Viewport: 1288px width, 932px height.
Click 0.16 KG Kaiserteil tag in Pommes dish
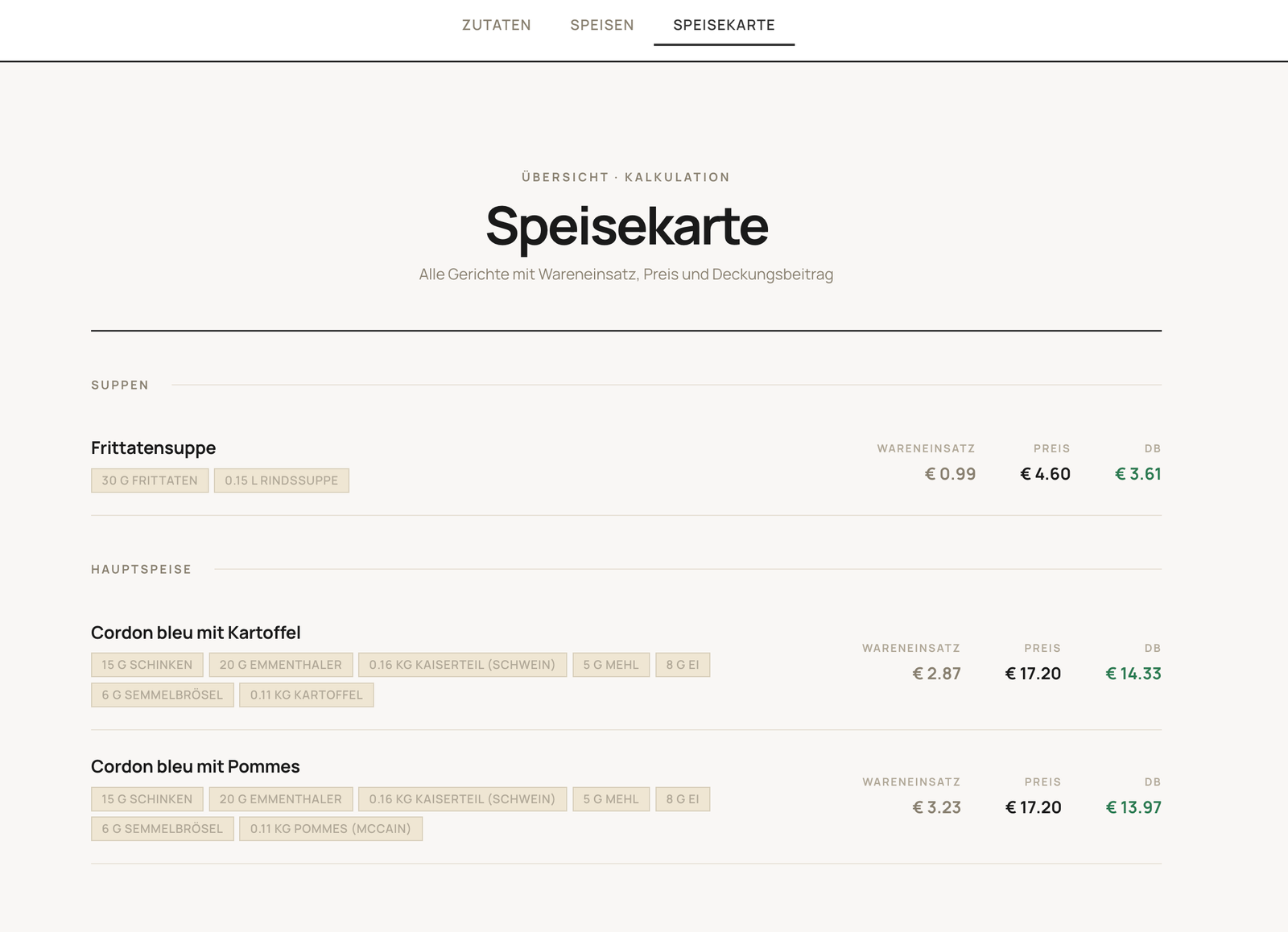coord(462,799)
